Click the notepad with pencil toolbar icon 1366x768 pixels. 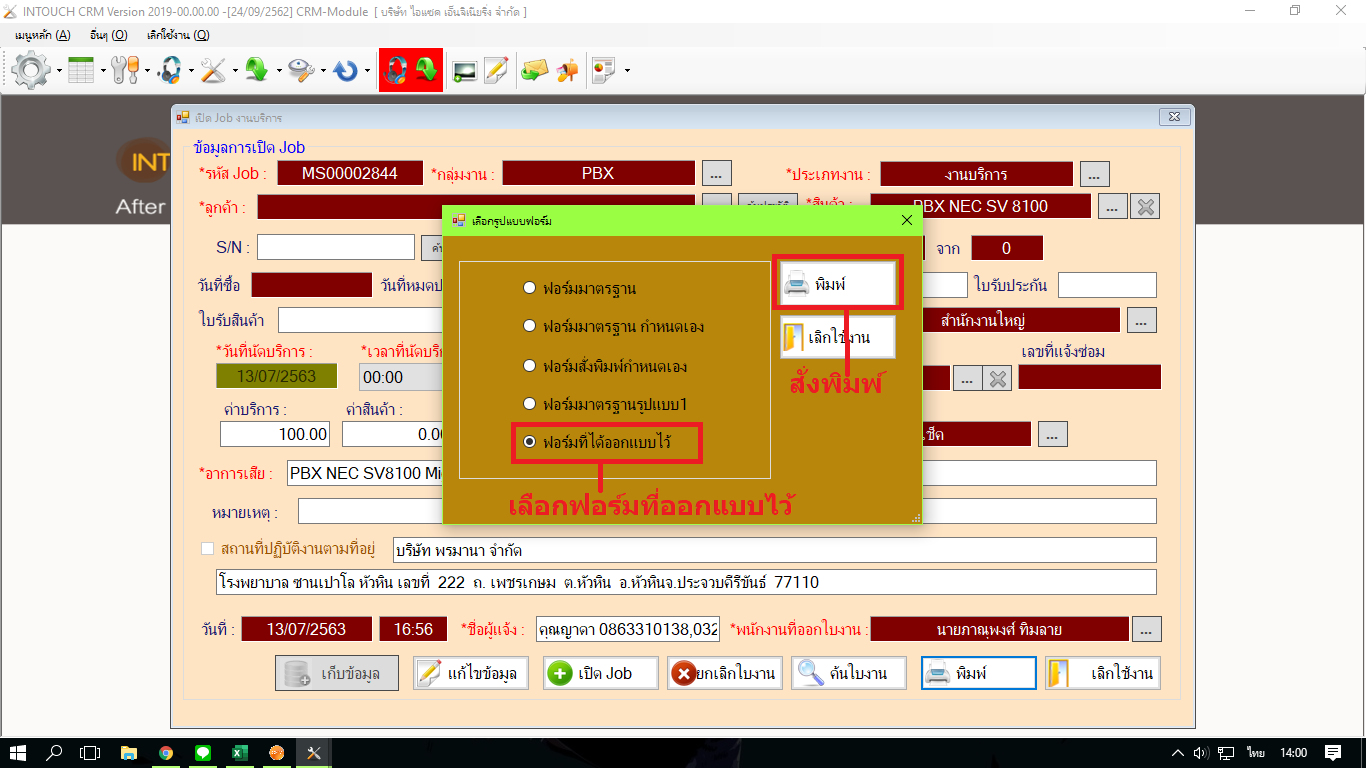click(496, 70)
